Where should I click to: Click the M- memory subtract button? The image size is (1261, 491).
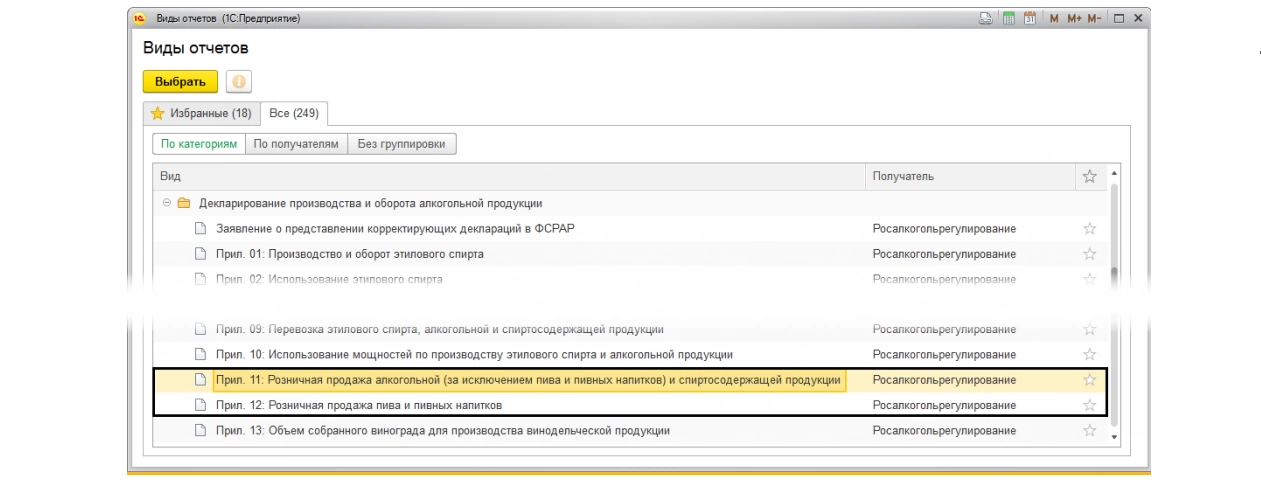[1094, 18]
